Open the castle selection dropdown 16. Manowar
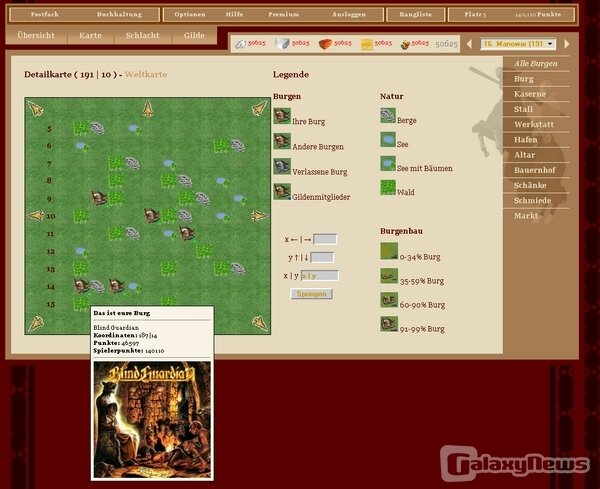Screen dimensions: 600x489 518,44
